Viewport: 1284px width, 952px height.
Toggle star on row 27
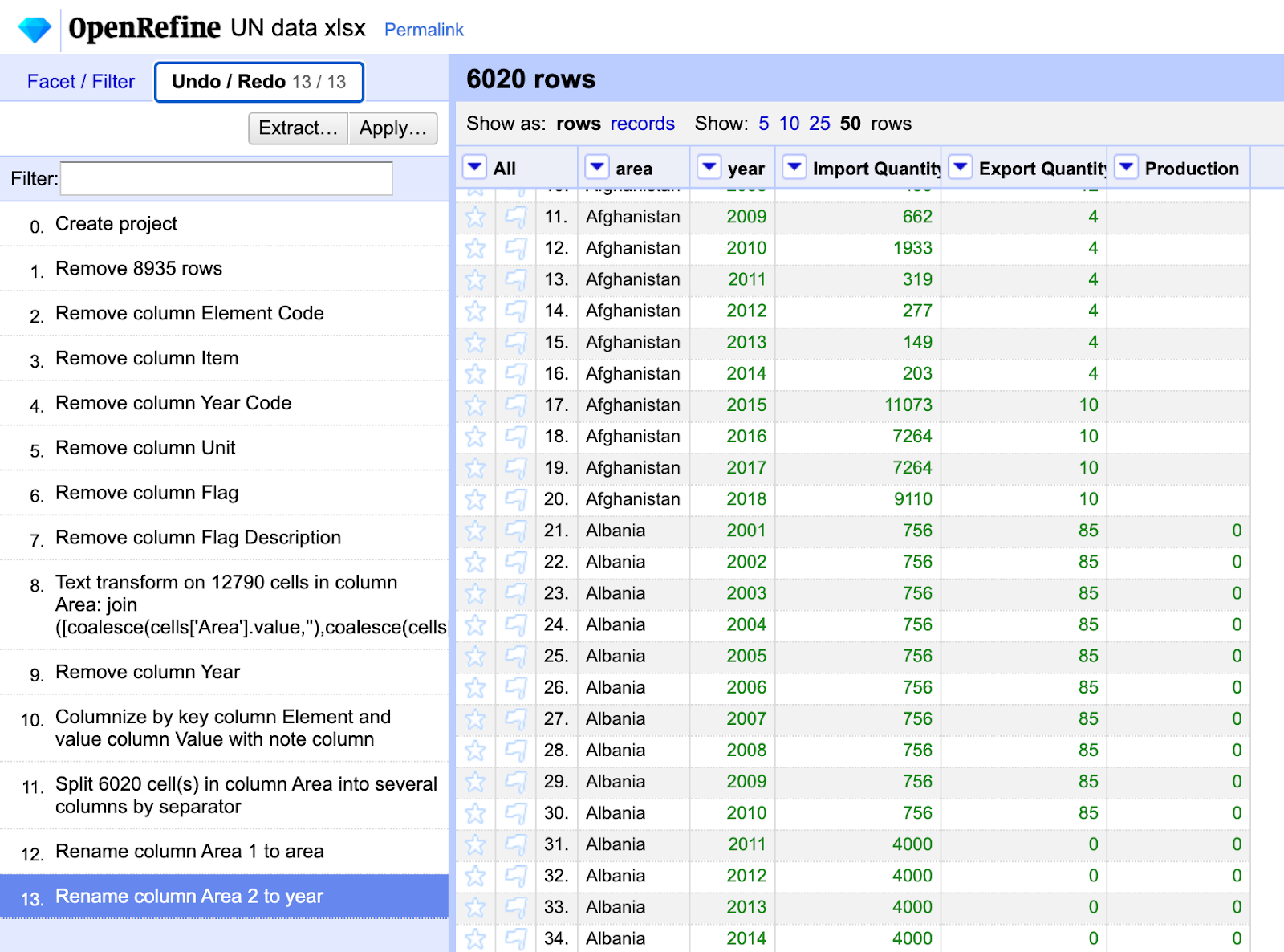(475, 719)
